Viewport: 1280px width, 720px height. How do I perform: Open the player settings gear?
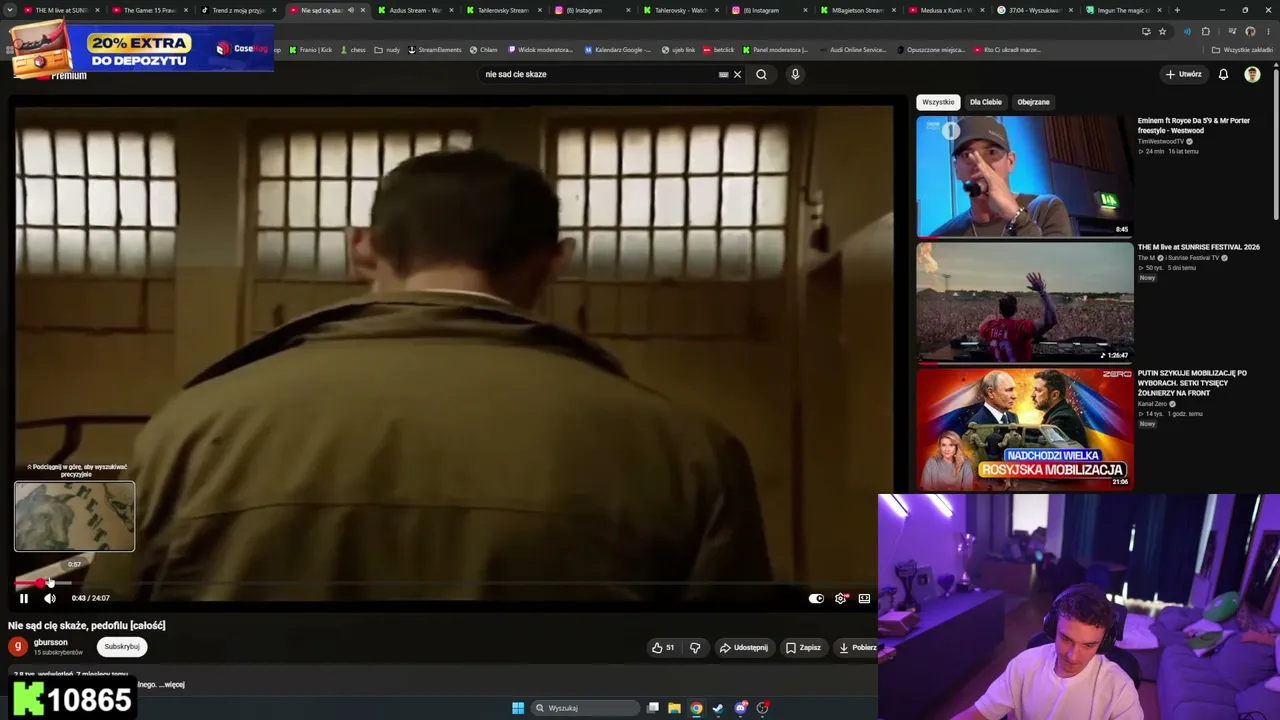click(840, 599)
